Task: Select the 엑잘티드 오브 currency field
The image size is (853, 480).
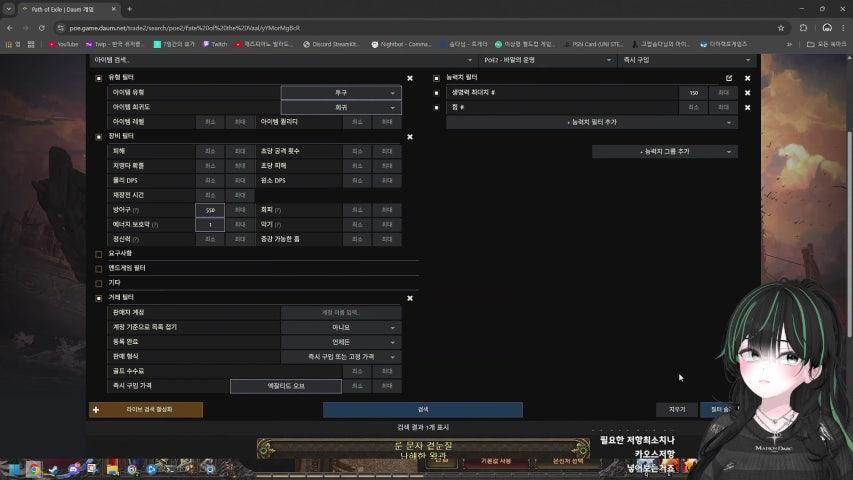Action: point(286,386)
